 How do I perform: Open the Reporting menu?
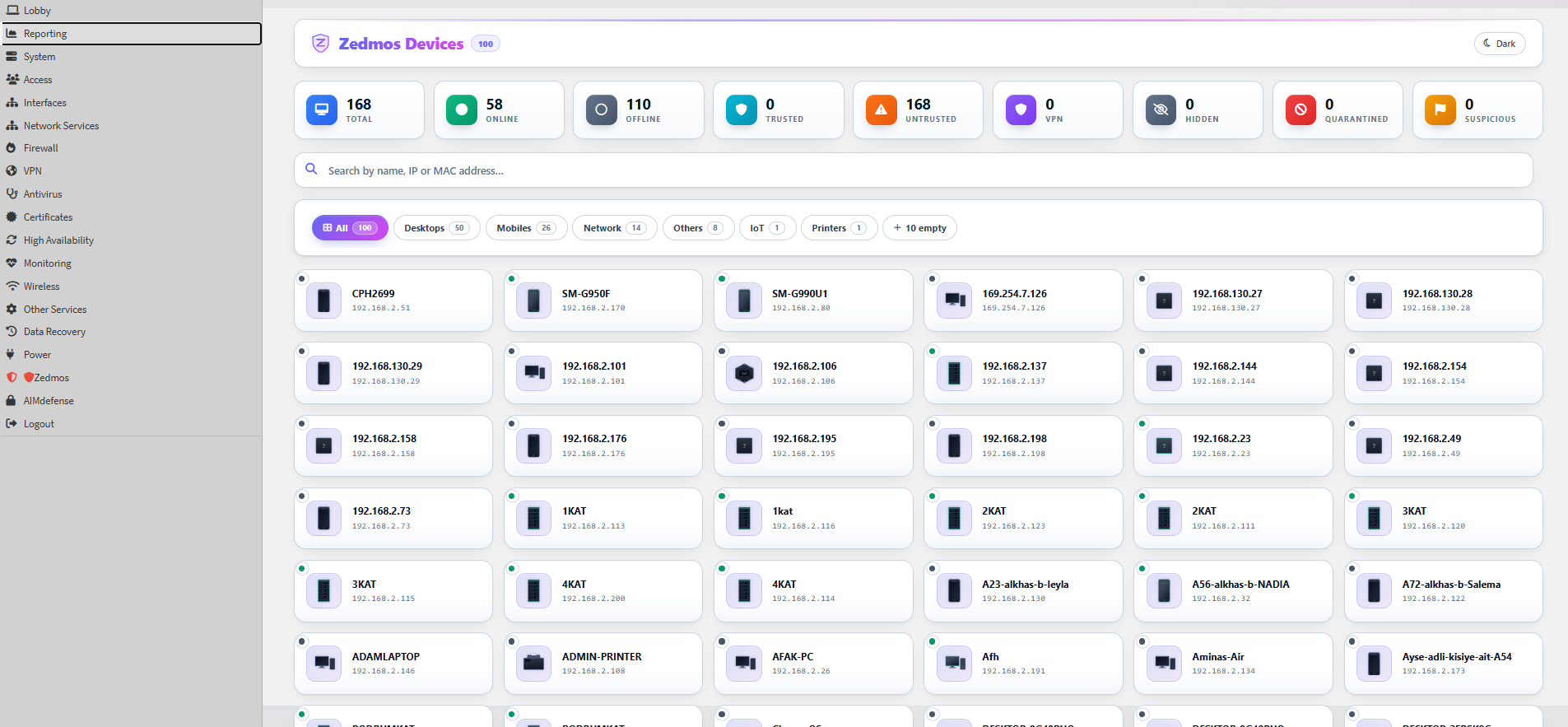[131, 34]
